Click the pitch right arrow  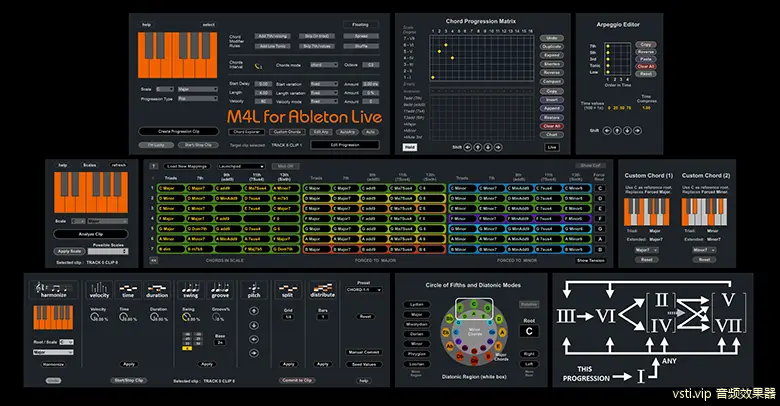pyautogui.click(x=254, y=353)
